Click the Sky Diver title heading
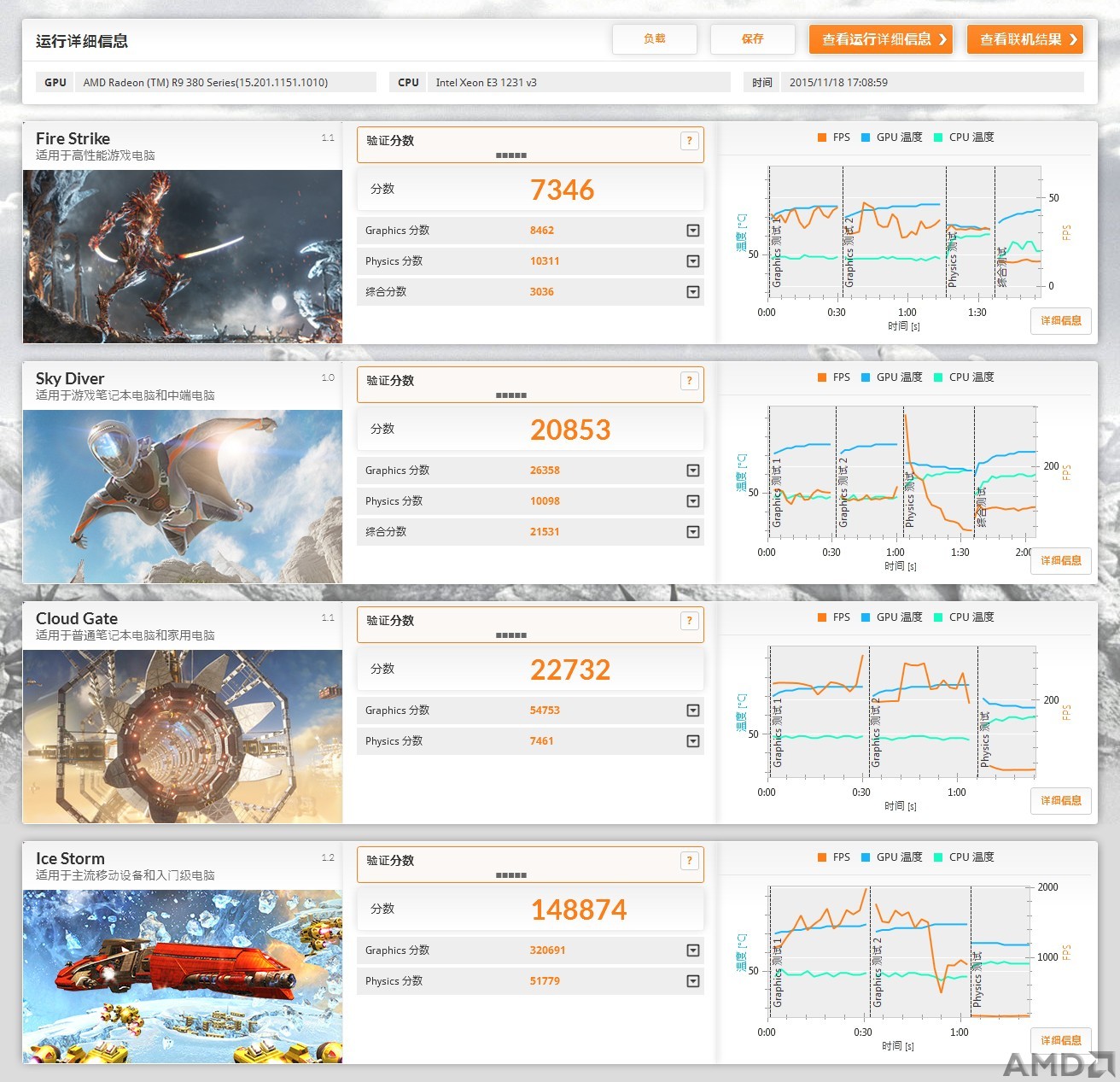This screenshot has height=1082, width=1120. (70, 378)
